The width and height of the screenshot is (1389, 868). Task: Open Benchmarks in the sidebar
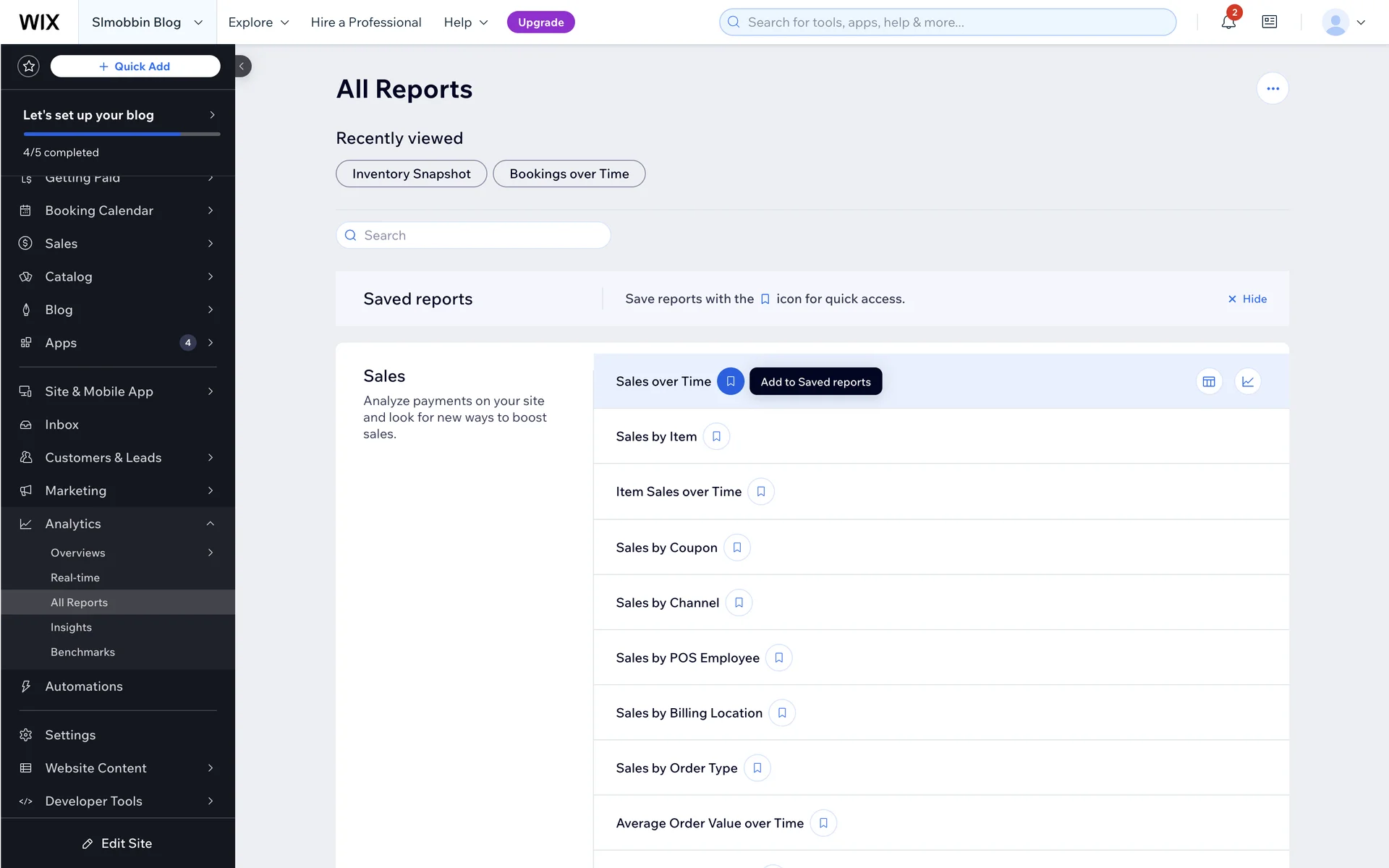[x=82, y=652]
